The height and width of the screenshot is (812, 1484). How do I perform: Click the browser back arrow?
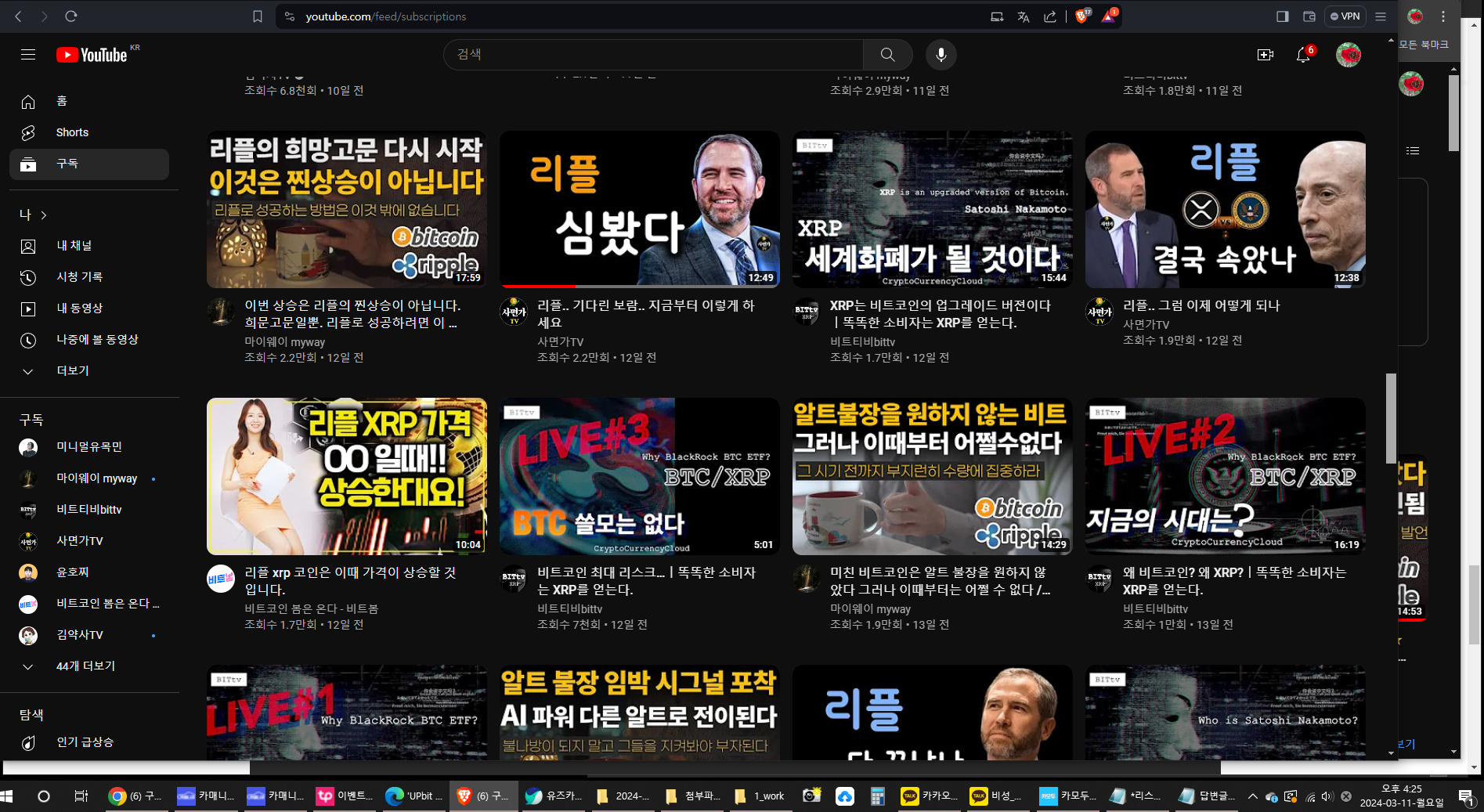[x=19, y=16]
